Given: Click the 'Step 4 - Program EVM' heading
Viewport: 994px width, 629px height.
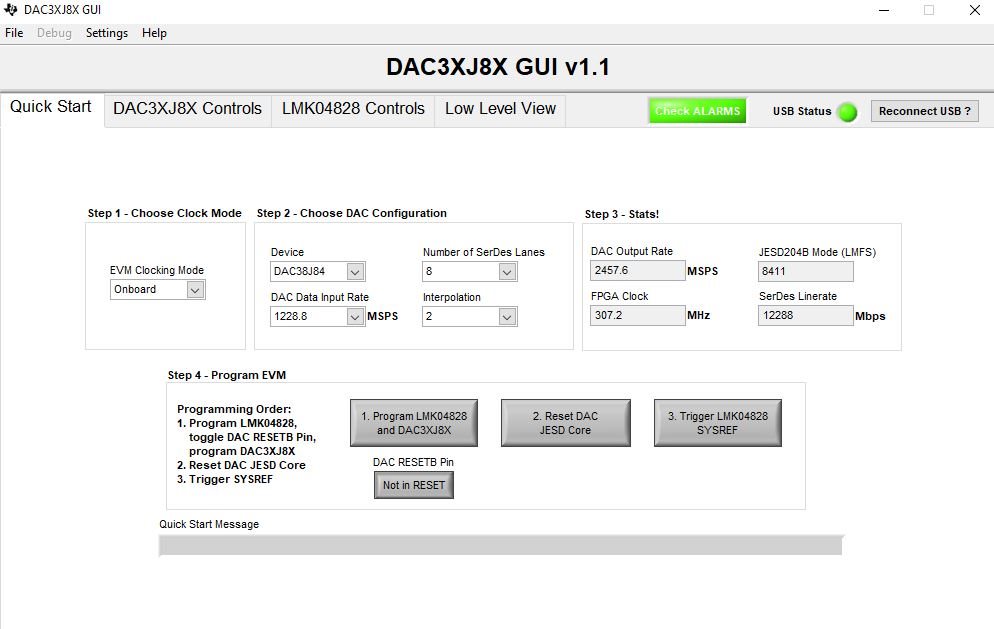Looking at the screenshot, I should 227,375.
